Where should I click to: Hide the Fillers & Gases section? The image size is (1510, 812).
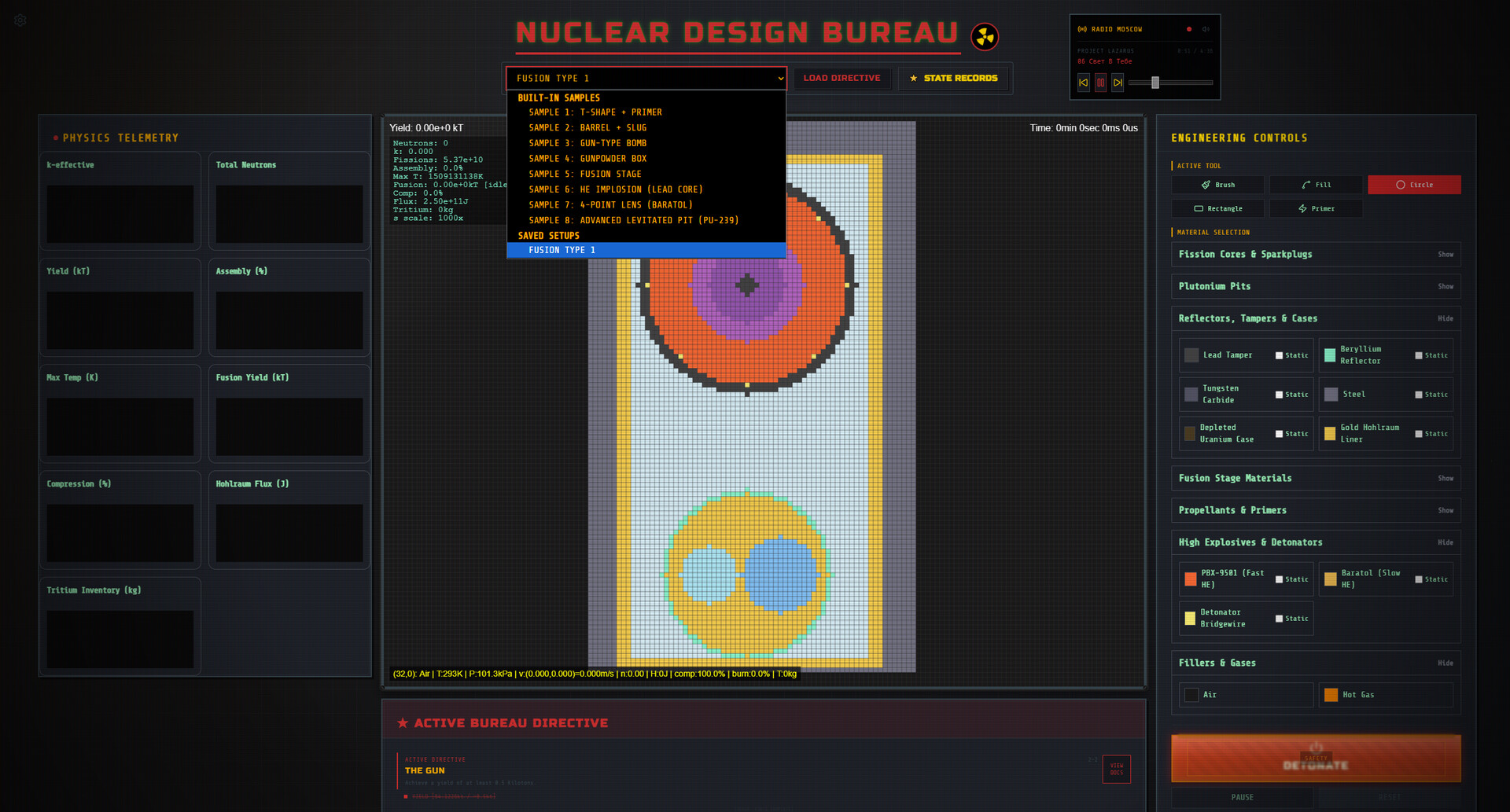[1446, 663]
